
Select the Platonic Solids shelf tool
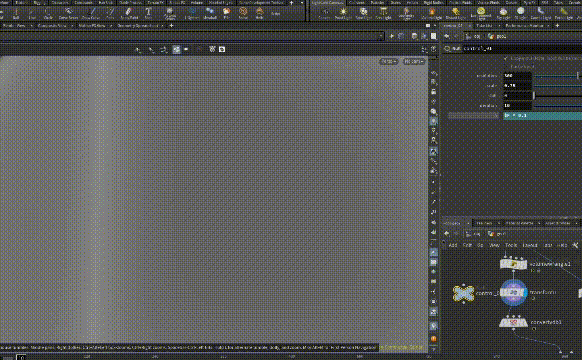click(170, 13)
